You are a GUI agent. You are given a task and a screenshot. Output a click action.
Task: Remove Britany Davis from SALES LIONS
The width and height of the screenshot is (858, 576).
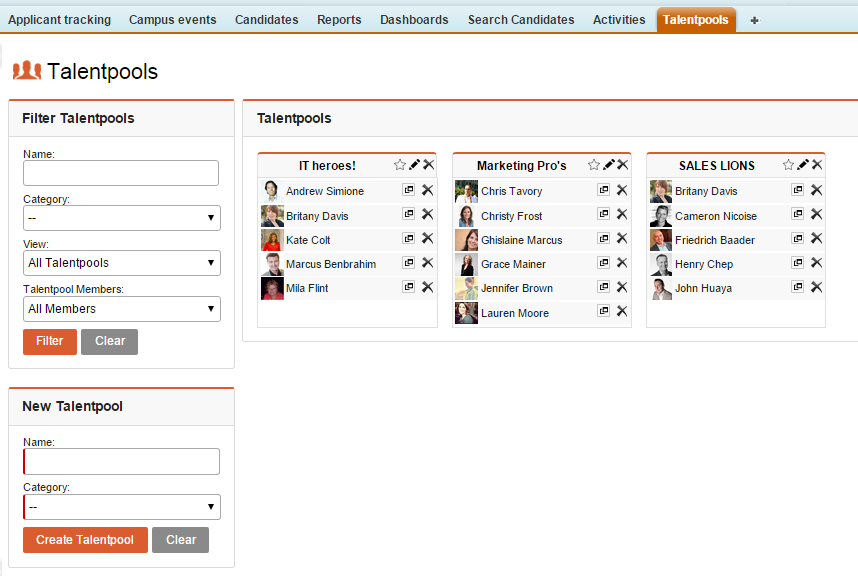(816, 190)
